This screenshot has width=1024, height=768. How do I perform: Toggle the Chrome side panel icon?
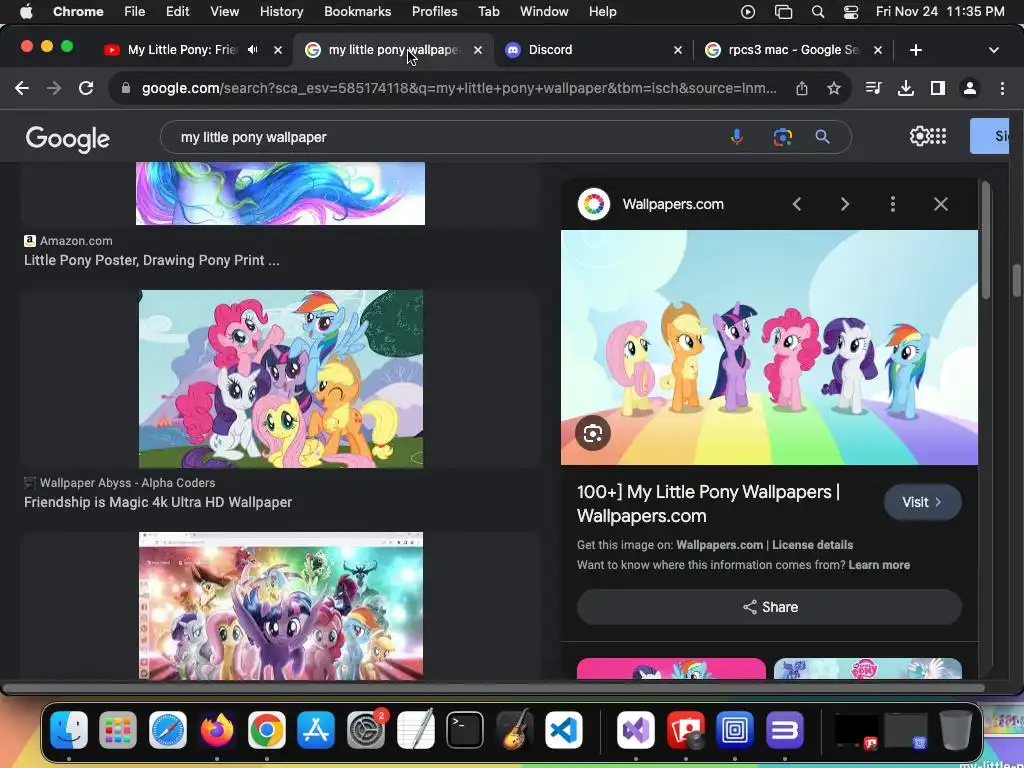coord(938,88)
